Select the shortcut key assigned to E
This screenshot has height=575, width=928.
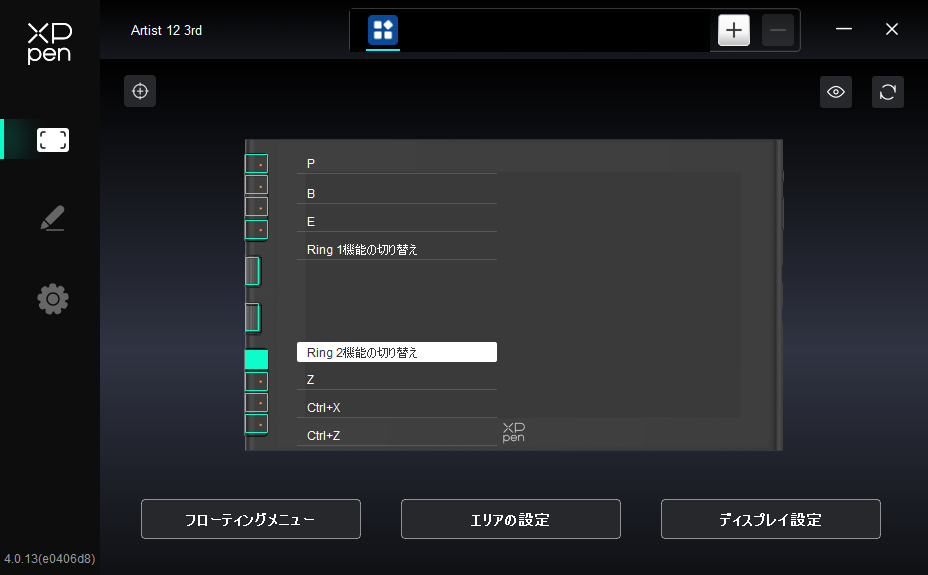coord(256,207)
